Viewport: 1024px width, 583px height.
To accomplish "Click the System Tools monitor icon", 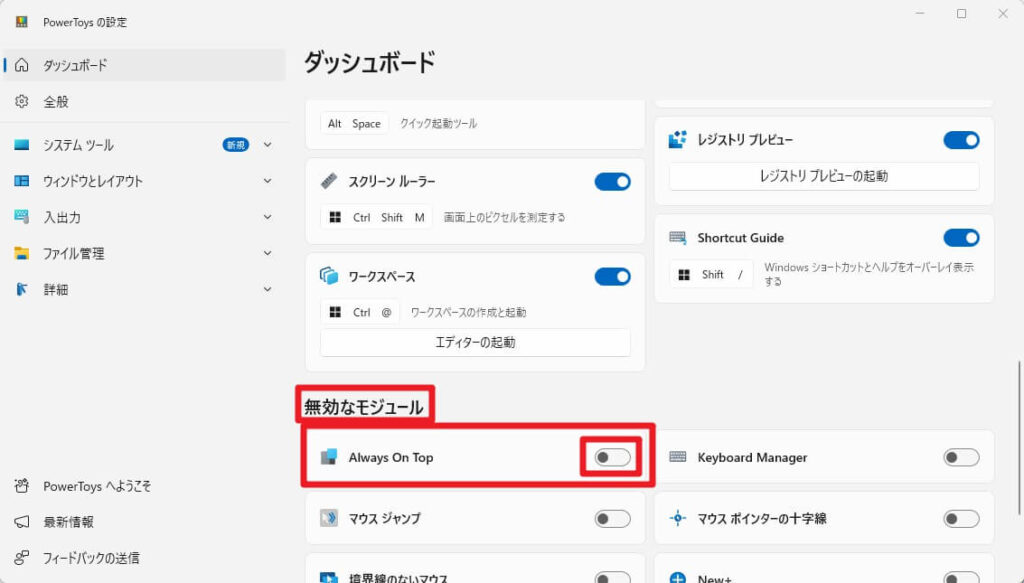I will (22, 144).
